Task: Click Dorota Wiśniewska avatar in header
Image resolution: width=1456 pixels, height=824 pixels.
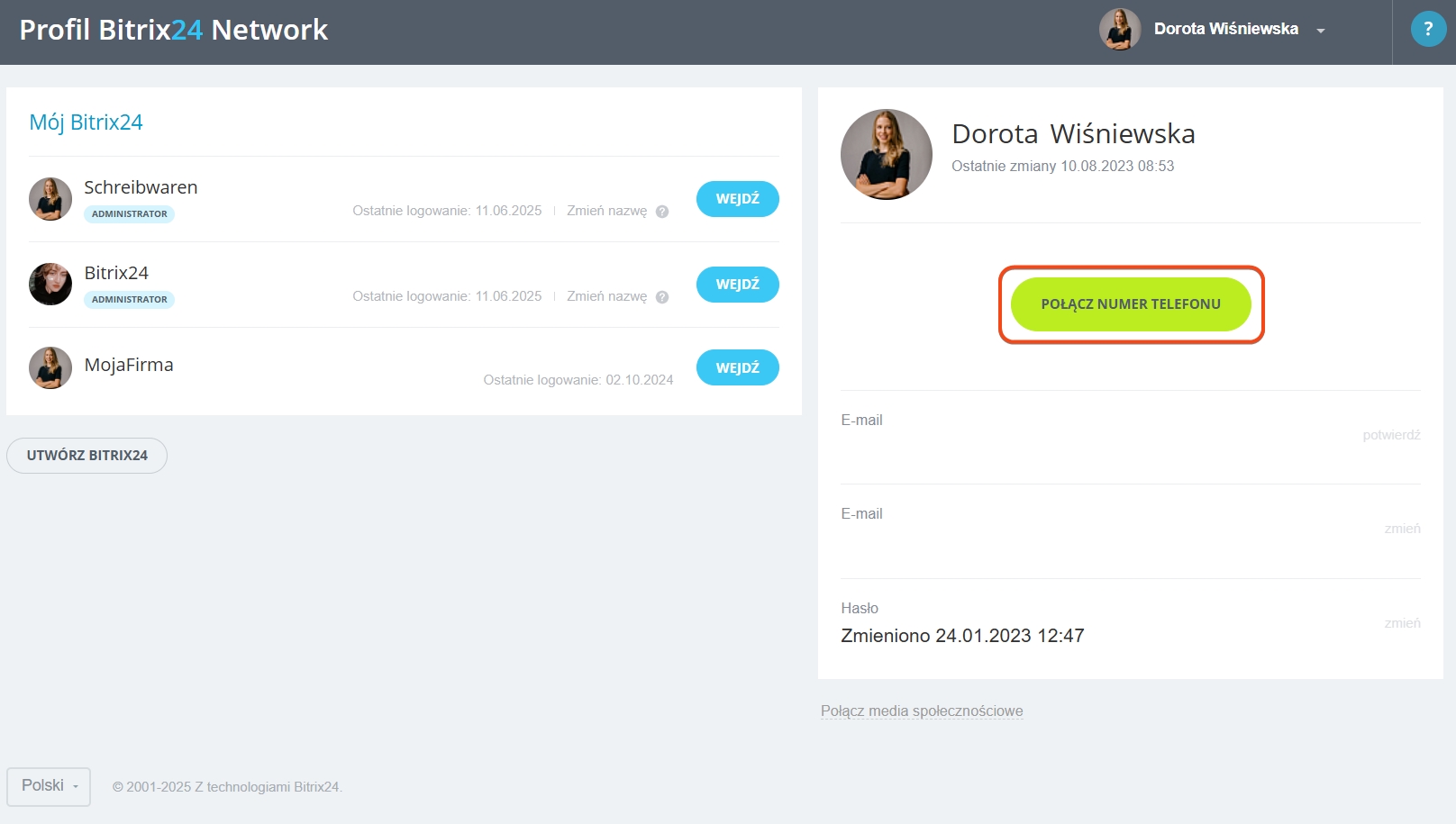Action: point(1120,29)
